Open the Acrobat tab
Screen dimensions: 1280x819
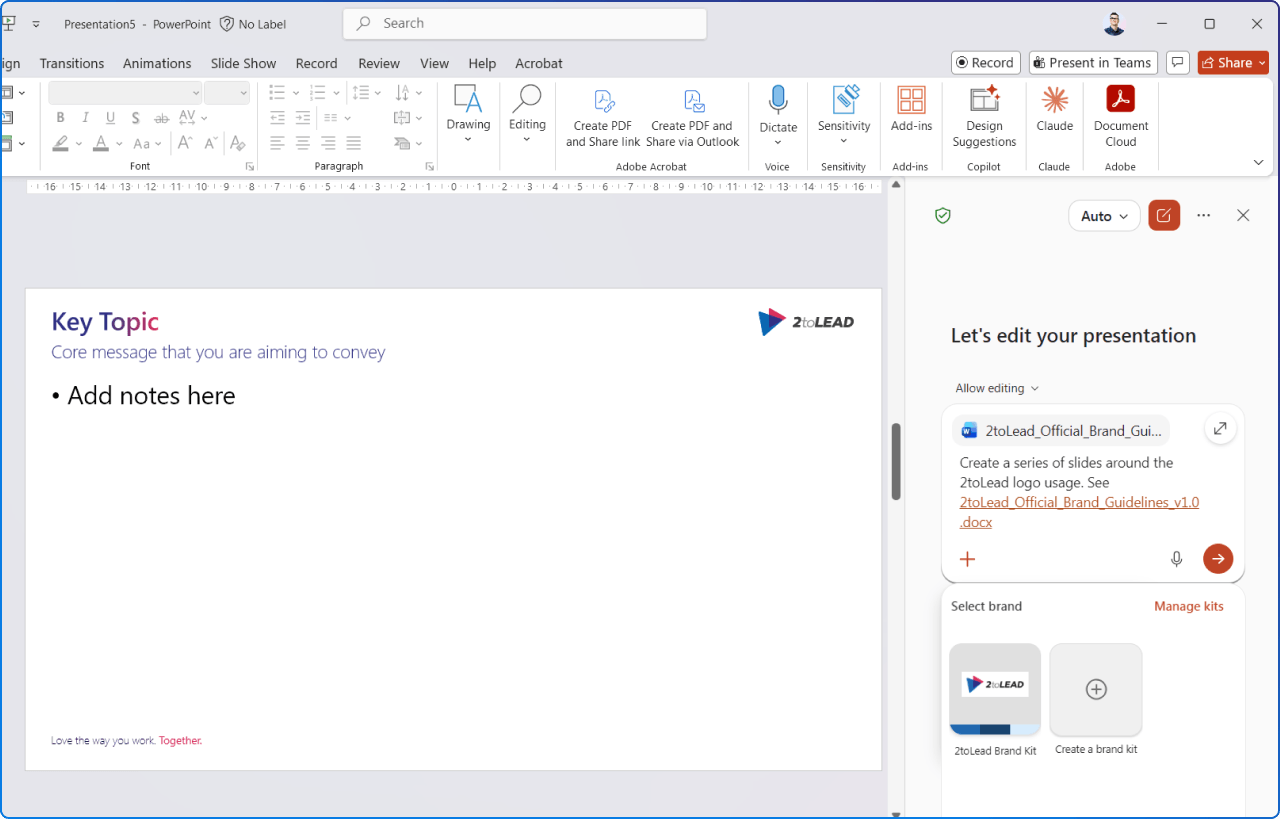tap(539, 63)
